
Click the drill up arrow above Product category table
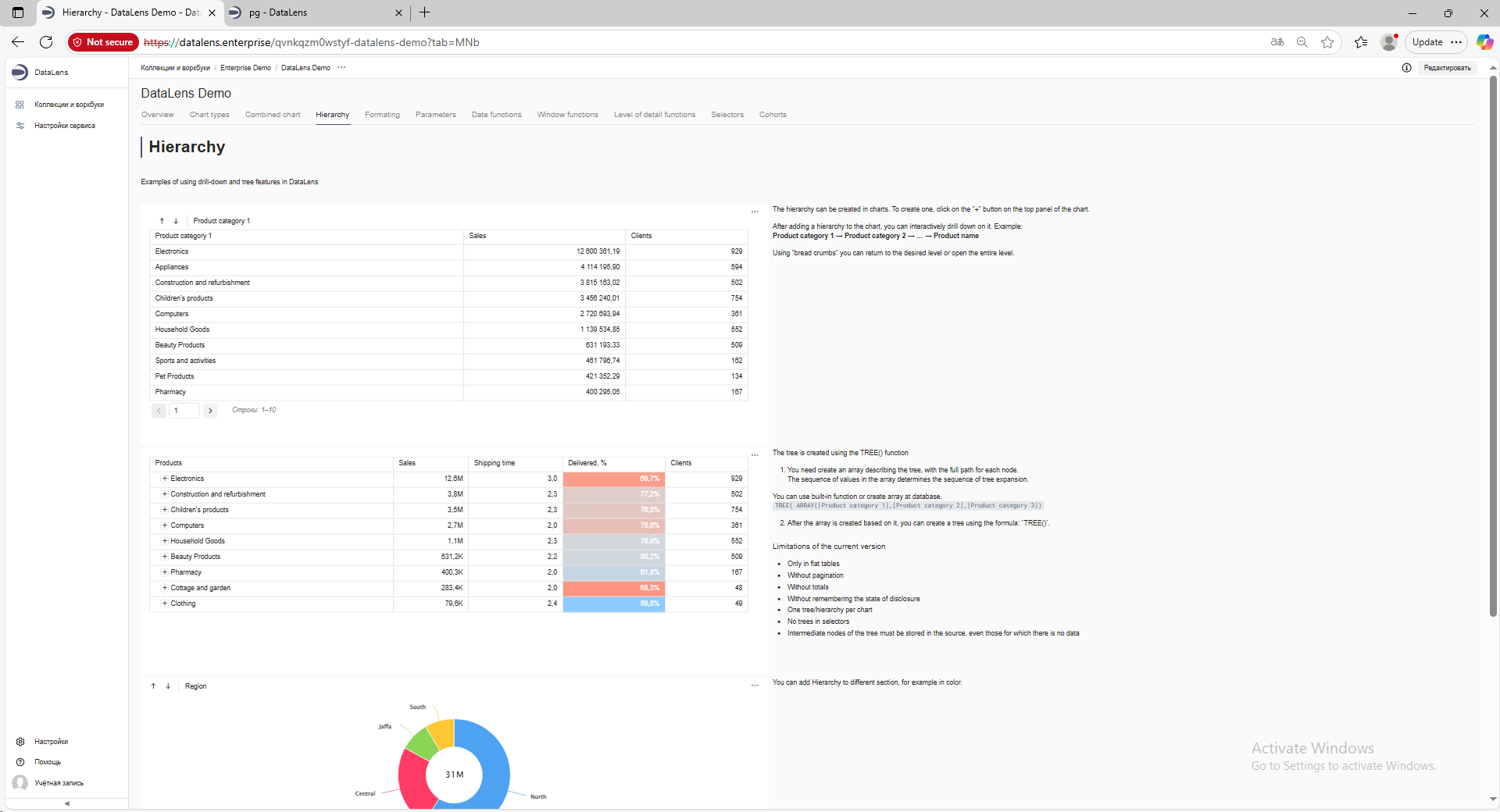(162, 221)
